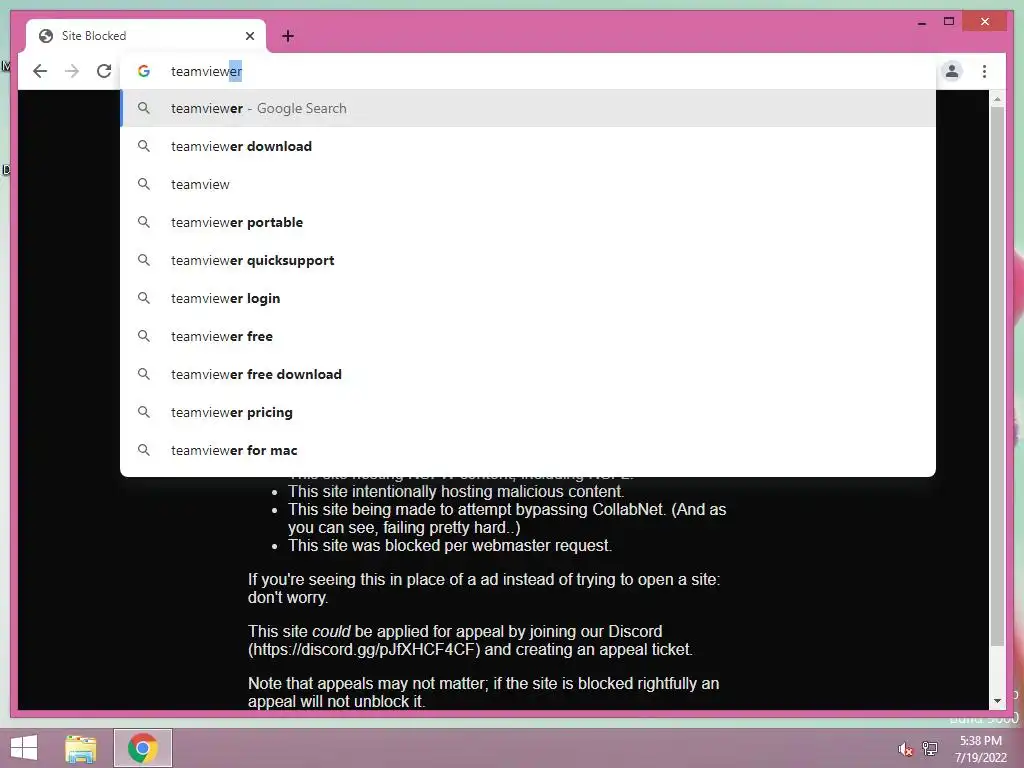Click the page scrollbar down arrow
The image size is (1024, 768).
coord(997,701)
